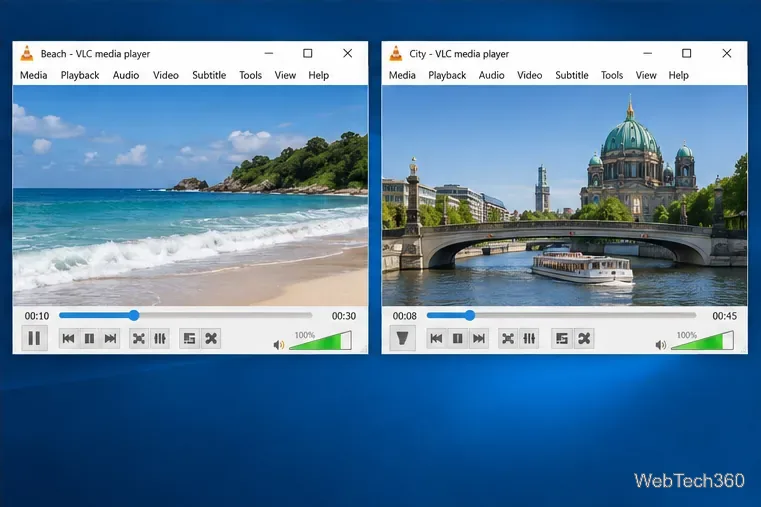Image resolution: width=761 pixels, height=507 pixels.
Task: Open Playback menu in Beach window
Action: point(80,75)
